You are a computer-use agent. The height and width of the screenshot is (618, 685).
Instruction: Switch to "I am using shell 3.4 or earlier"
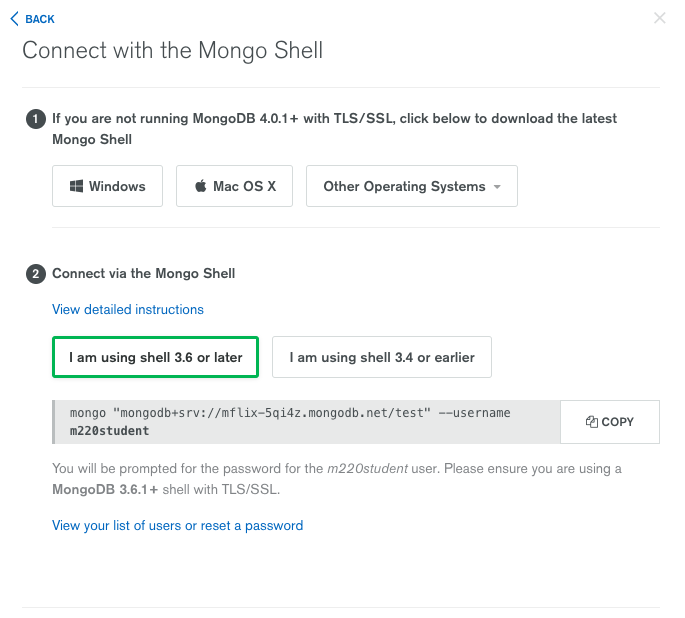(382, 357)
